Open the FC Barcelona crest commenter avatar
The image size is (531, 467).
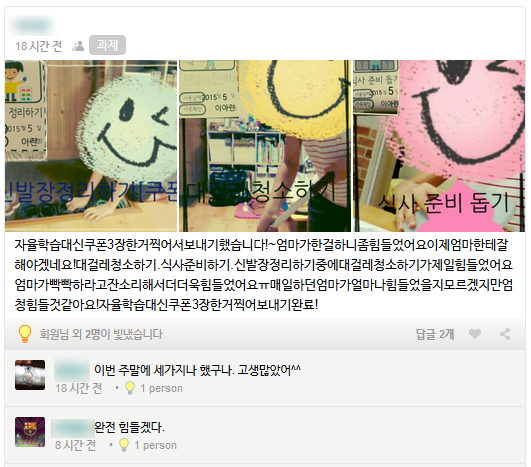(30, 432)
